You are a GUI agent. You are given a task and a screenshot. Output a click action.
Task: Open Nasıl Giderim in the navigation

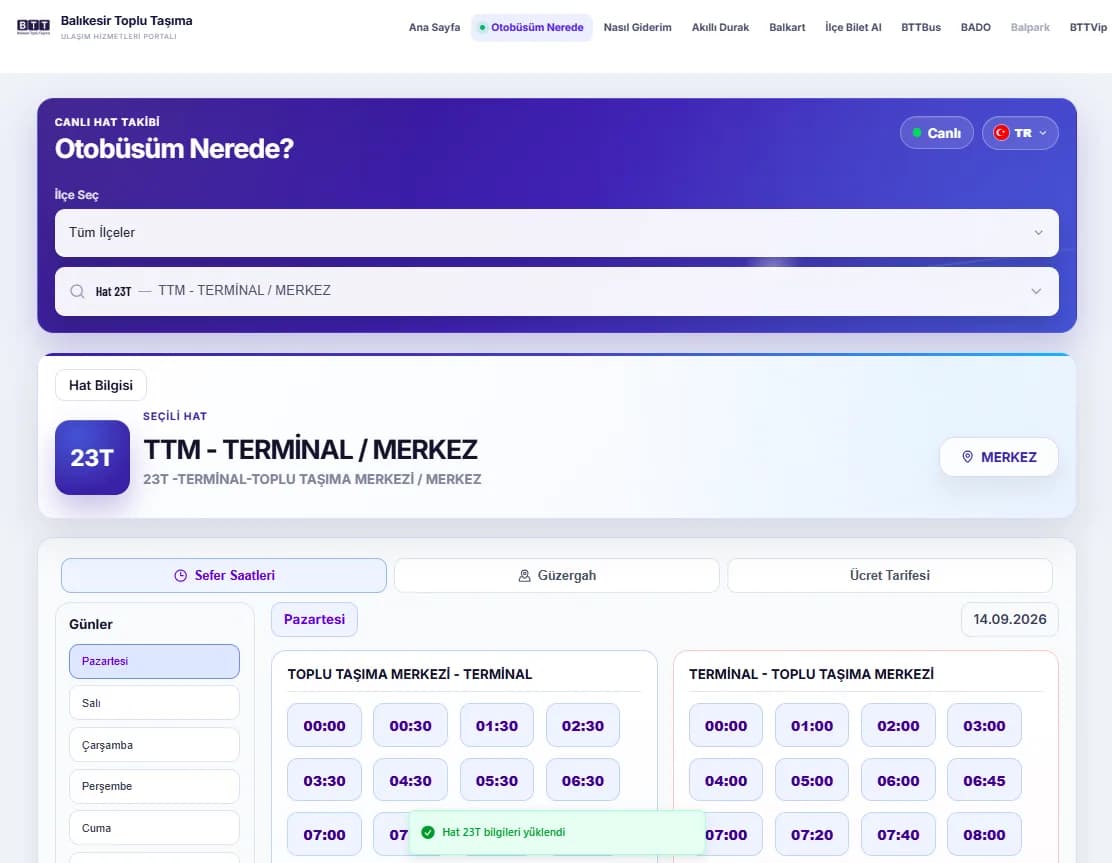[638, 28]
